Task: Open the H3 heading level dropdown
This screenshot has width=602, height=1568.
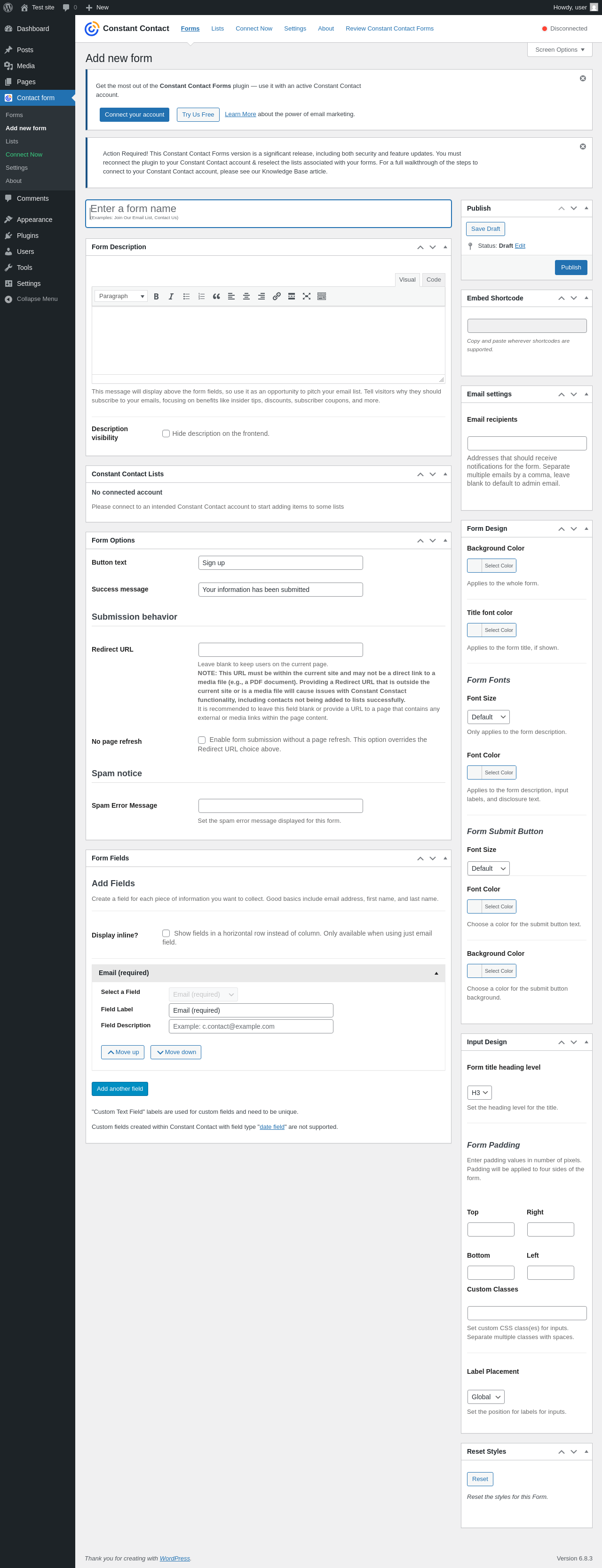Action: pos(479,1093)
